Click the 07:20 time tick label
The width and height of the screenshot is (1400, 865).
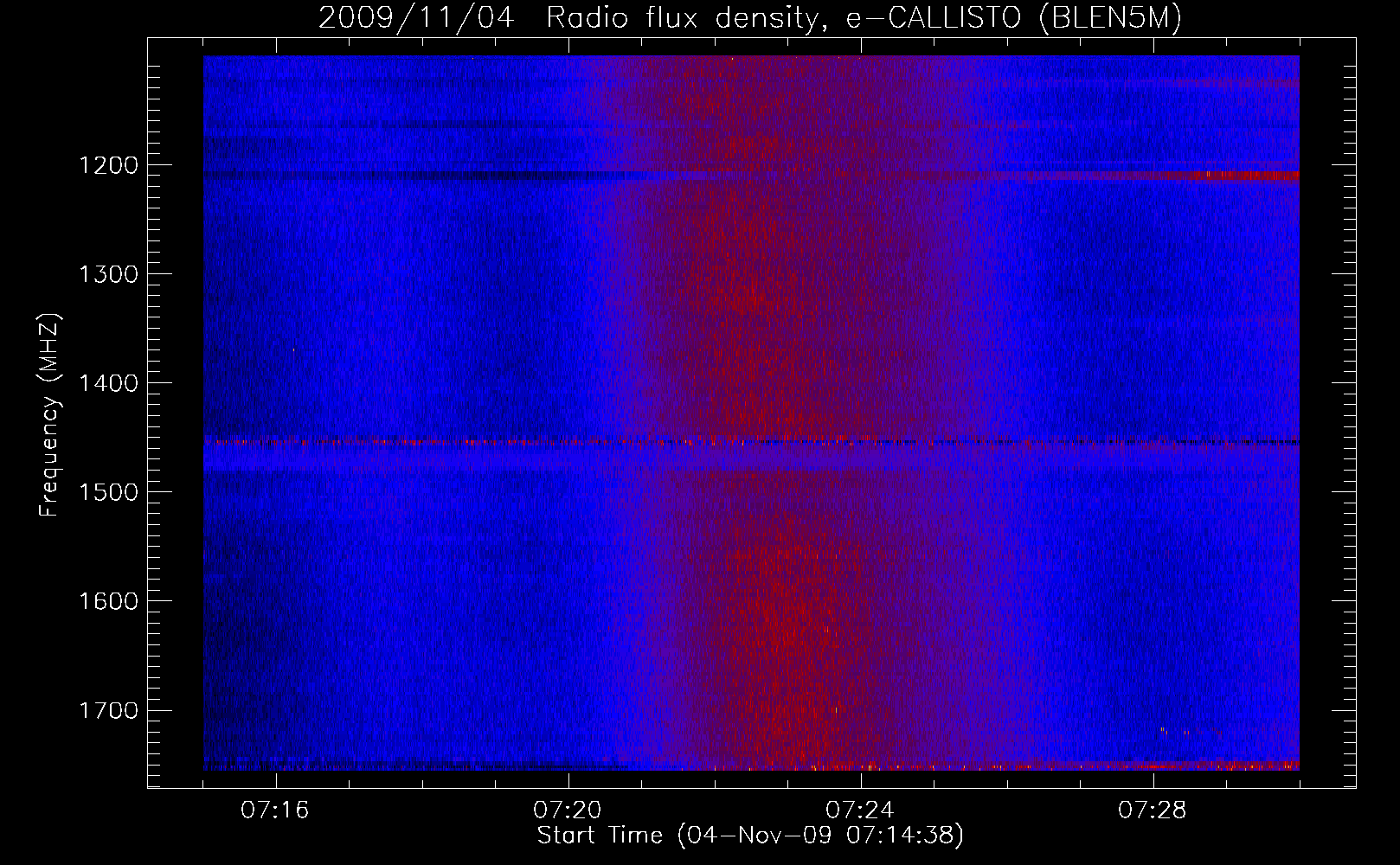coord(568,811)
